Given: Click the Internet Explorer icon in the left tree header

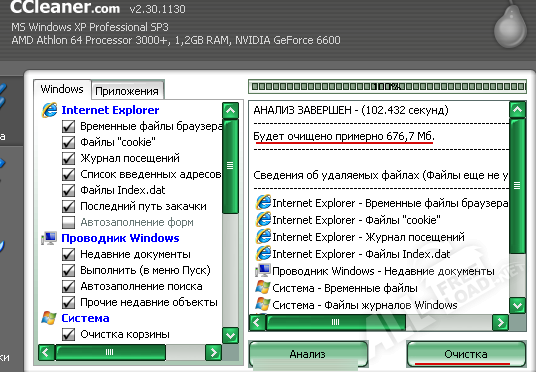Looking at the screenshot, I should pos(49,110).
